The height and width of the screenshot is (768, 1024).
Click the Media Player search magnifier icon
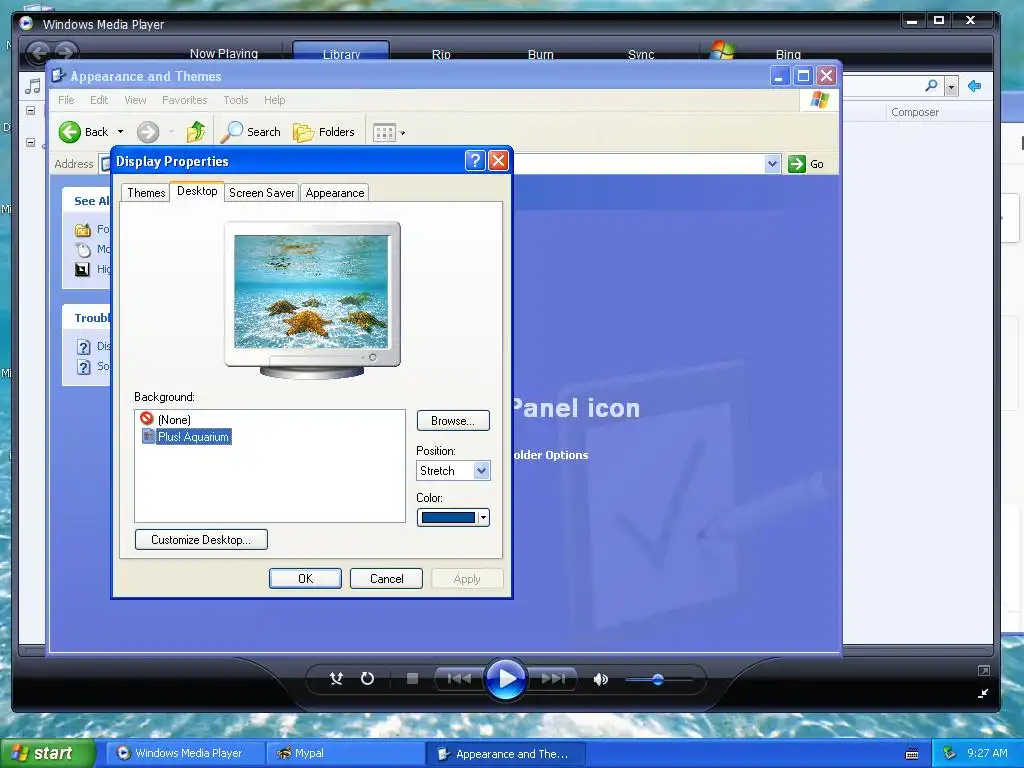931,86
